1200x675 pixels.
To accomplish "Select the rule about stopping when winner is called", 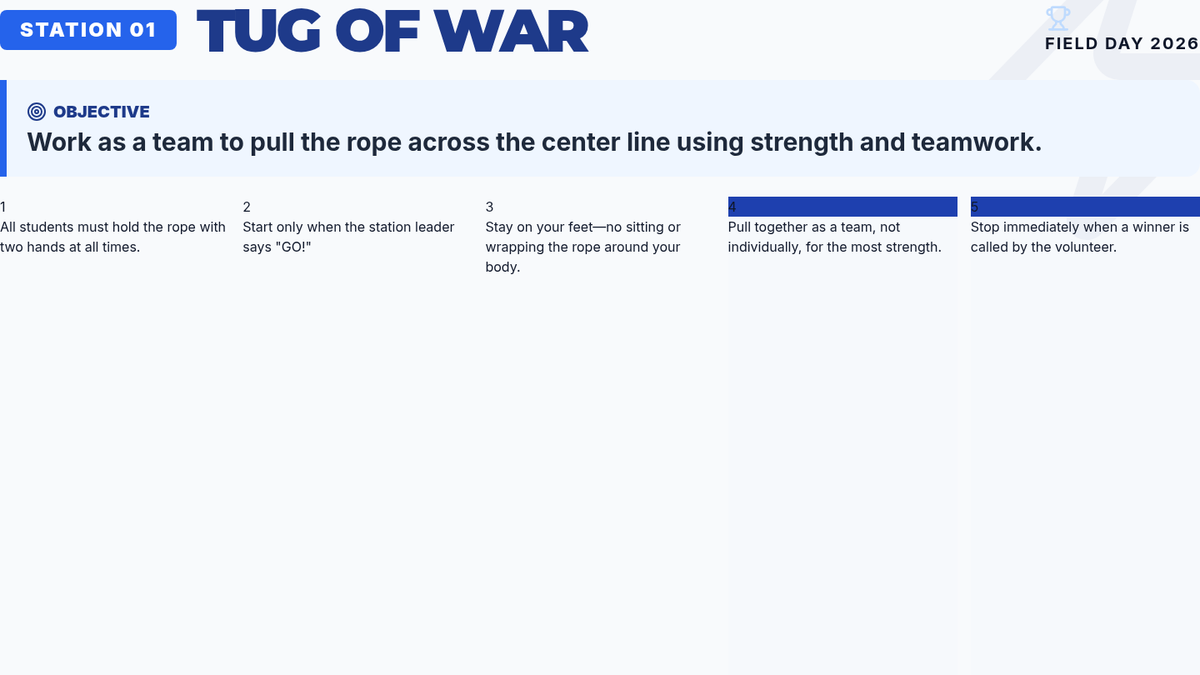I will click(1079, 237).
